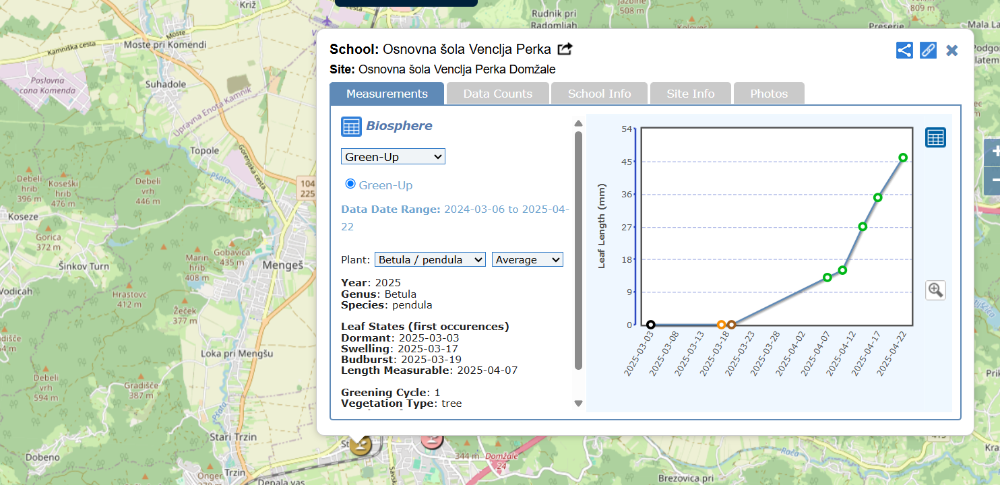
Task: Click the copy link icon
Action: [928, 50]
